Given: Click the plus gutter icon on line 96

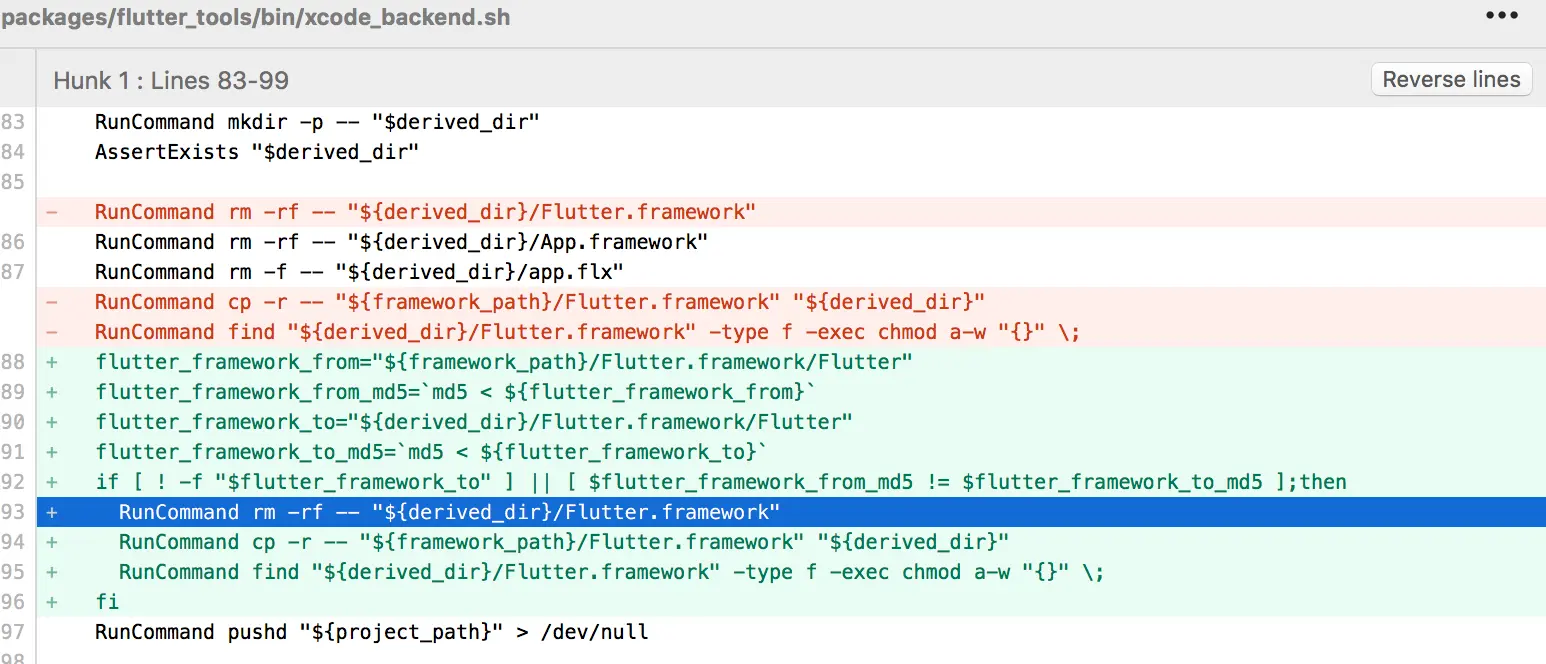Looking at the screenshot, I should pos(51,601).
